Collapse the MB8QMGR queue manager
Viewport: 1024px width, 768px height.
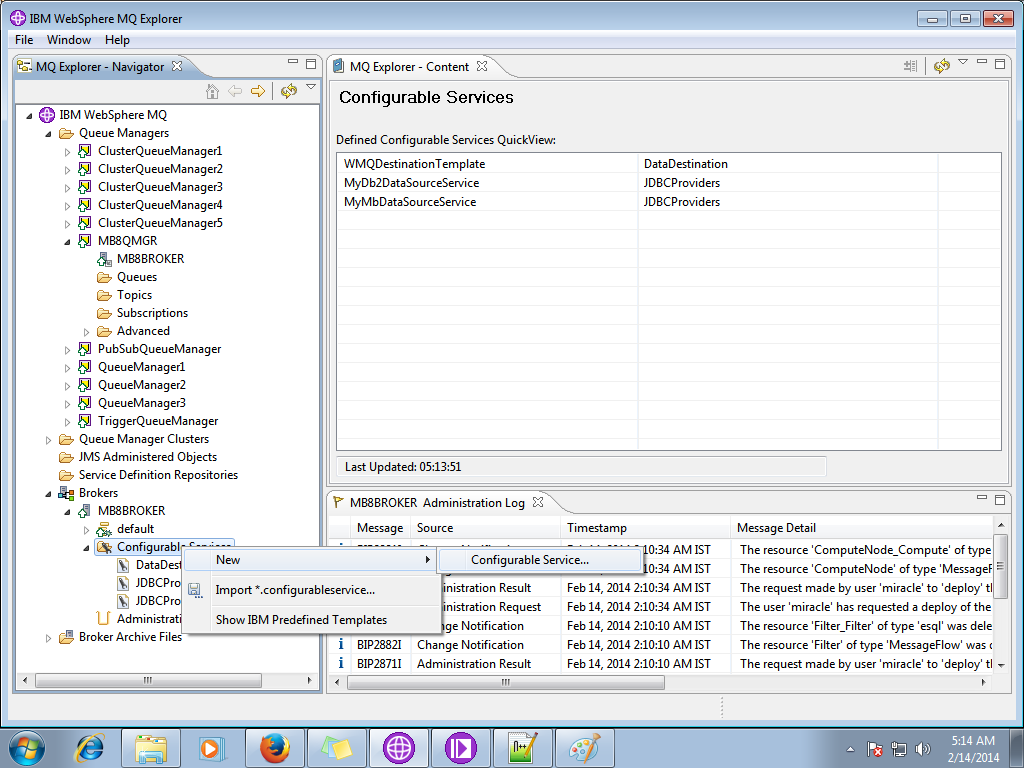click(67, 242)
